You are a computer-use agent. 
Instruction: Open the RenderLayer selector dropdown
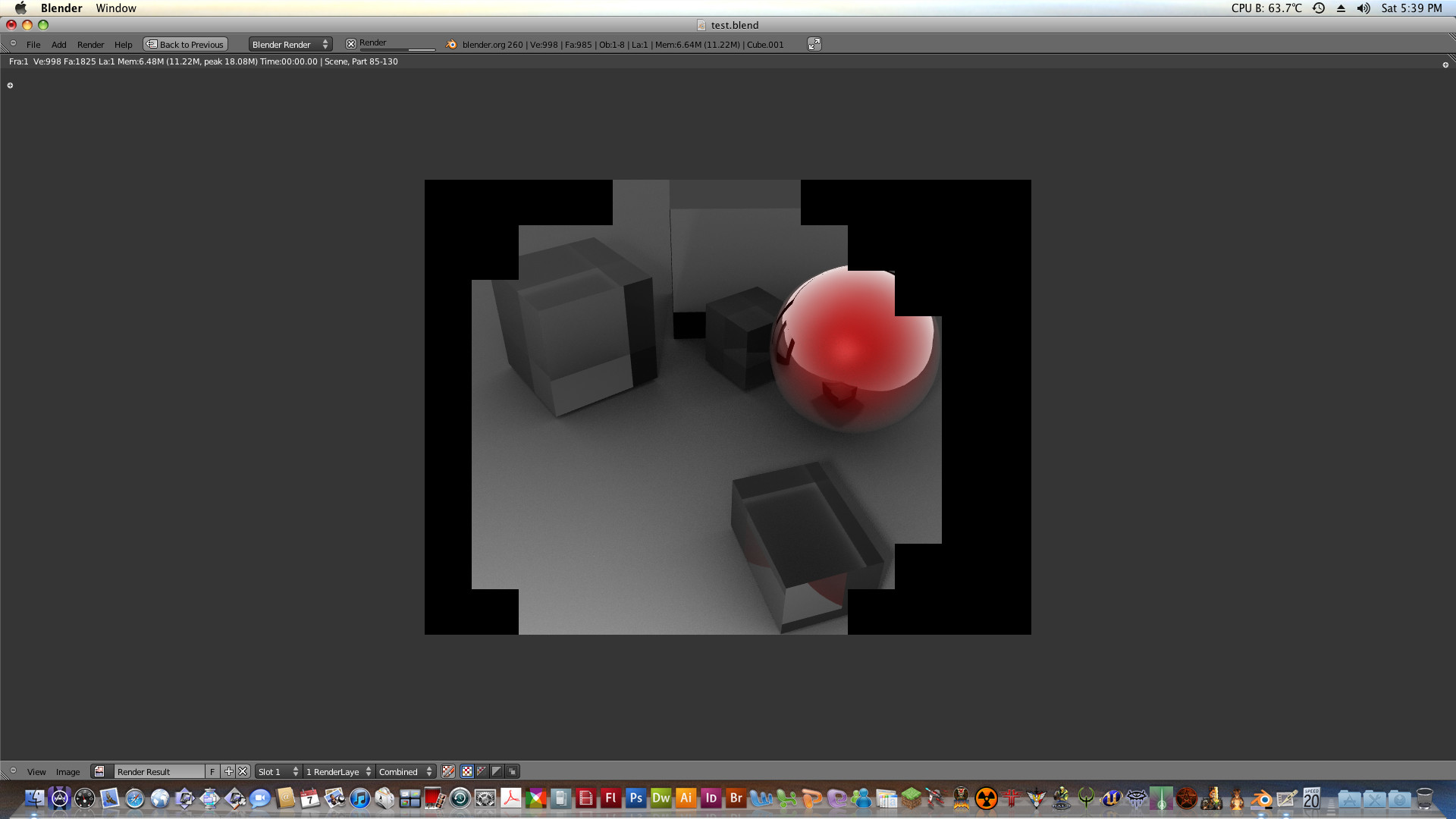click(338, 772)
